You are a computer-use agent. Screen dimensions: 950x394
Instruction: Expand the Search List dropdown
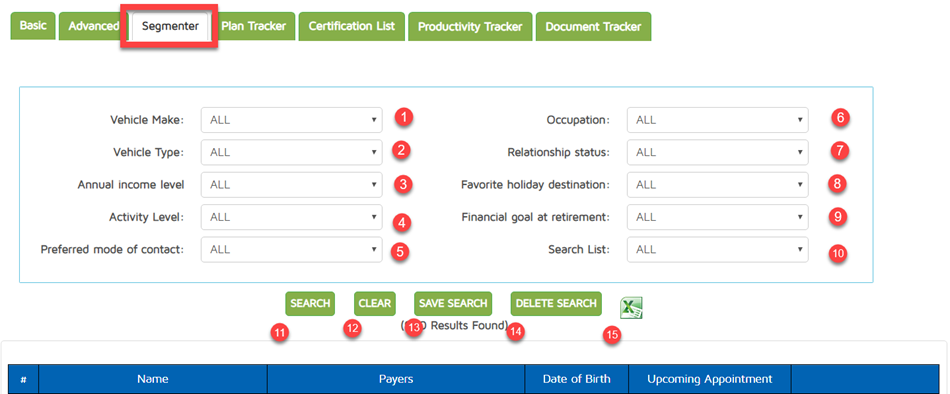(717, 249)
